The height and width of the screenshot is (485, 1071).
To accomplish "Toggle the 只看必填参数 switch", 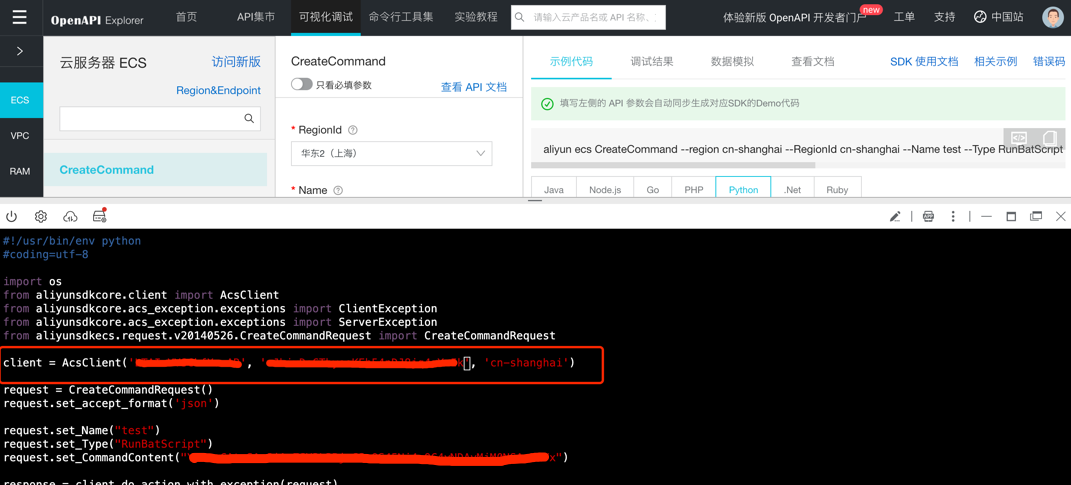I will coord(301,85).
